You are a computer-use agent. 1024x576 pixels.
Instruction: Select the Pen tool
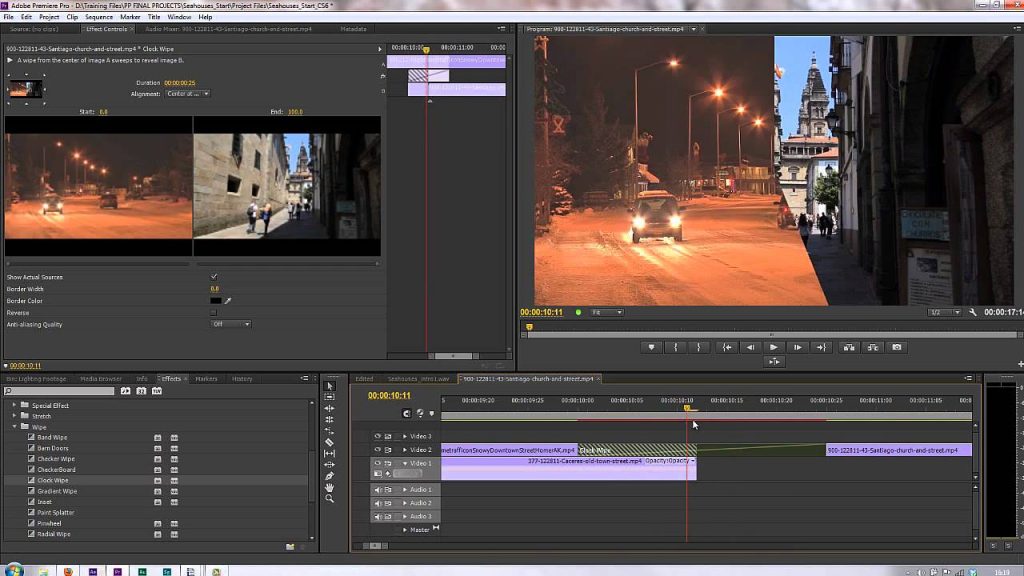click(x=330, y=476)
